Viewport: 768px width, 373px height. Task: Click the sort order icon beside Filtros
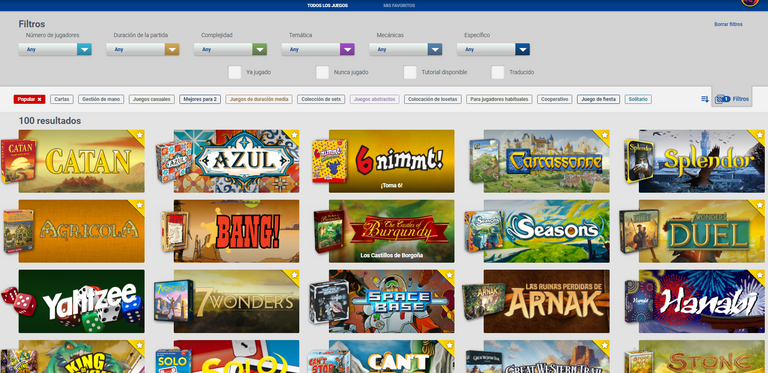click(x=705, y=99)
